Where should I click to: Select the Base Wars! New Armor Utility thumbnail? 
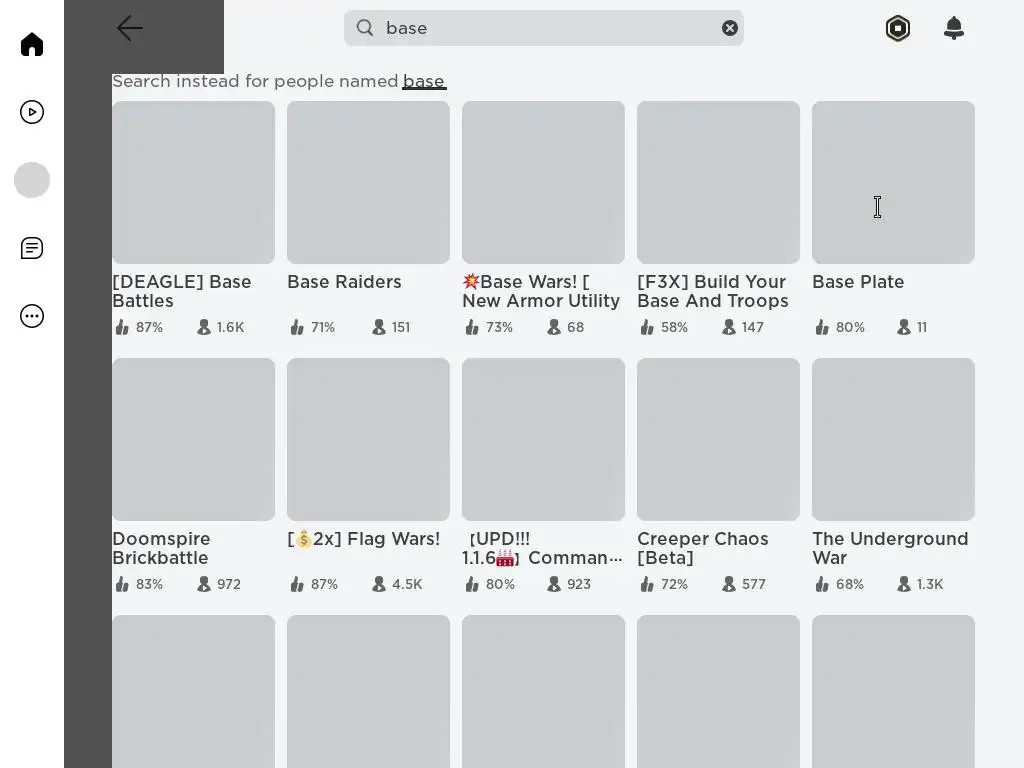(x=543, y=182)
